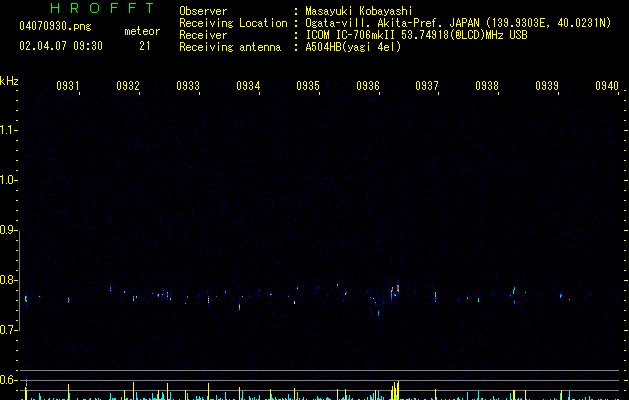Viewport: 629px width, 400px height.
Task: Click the 0.8 kHz axis label
Action: tap(8, 280)
